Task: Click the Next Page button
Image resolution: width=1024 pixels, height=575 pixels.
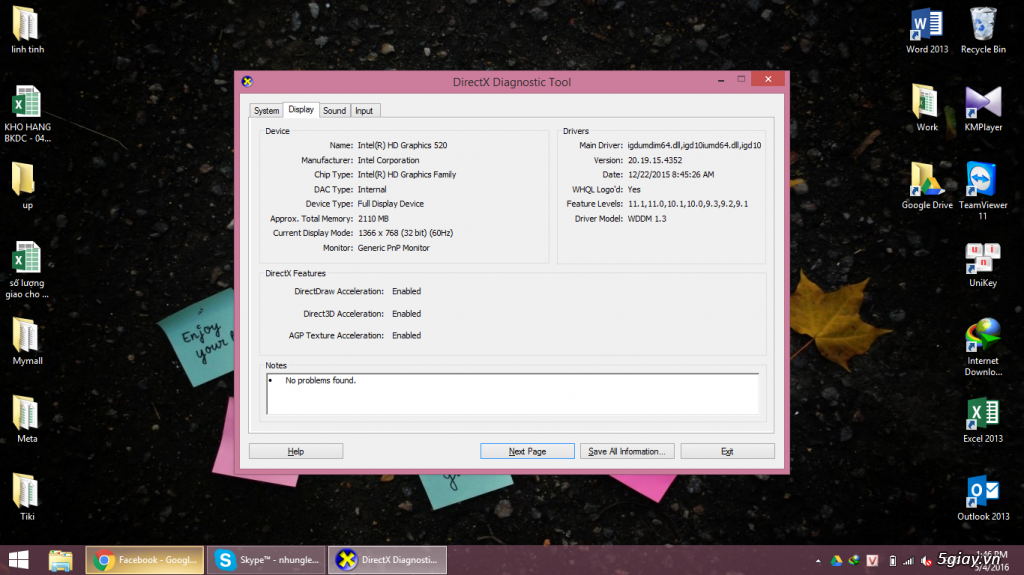Action: point(527,451)
